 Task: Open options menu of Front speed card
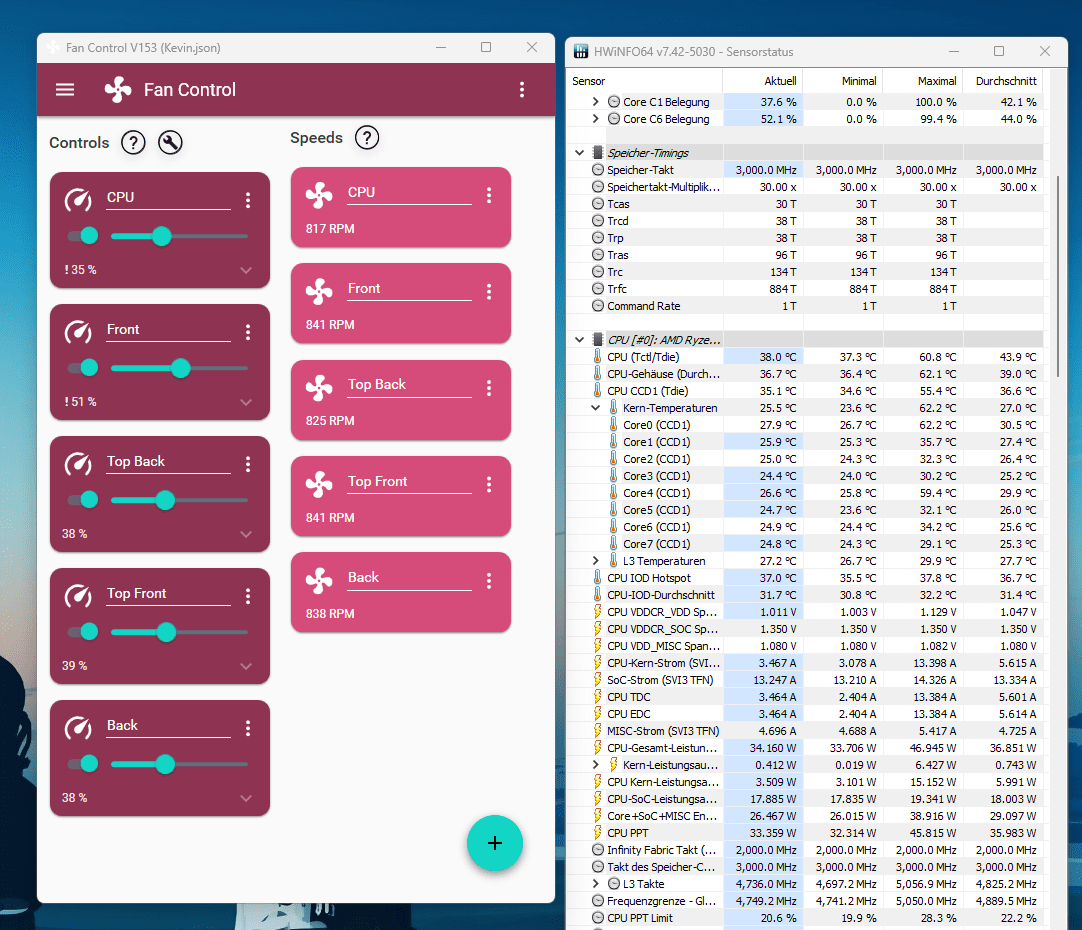[x=489, y=292]
